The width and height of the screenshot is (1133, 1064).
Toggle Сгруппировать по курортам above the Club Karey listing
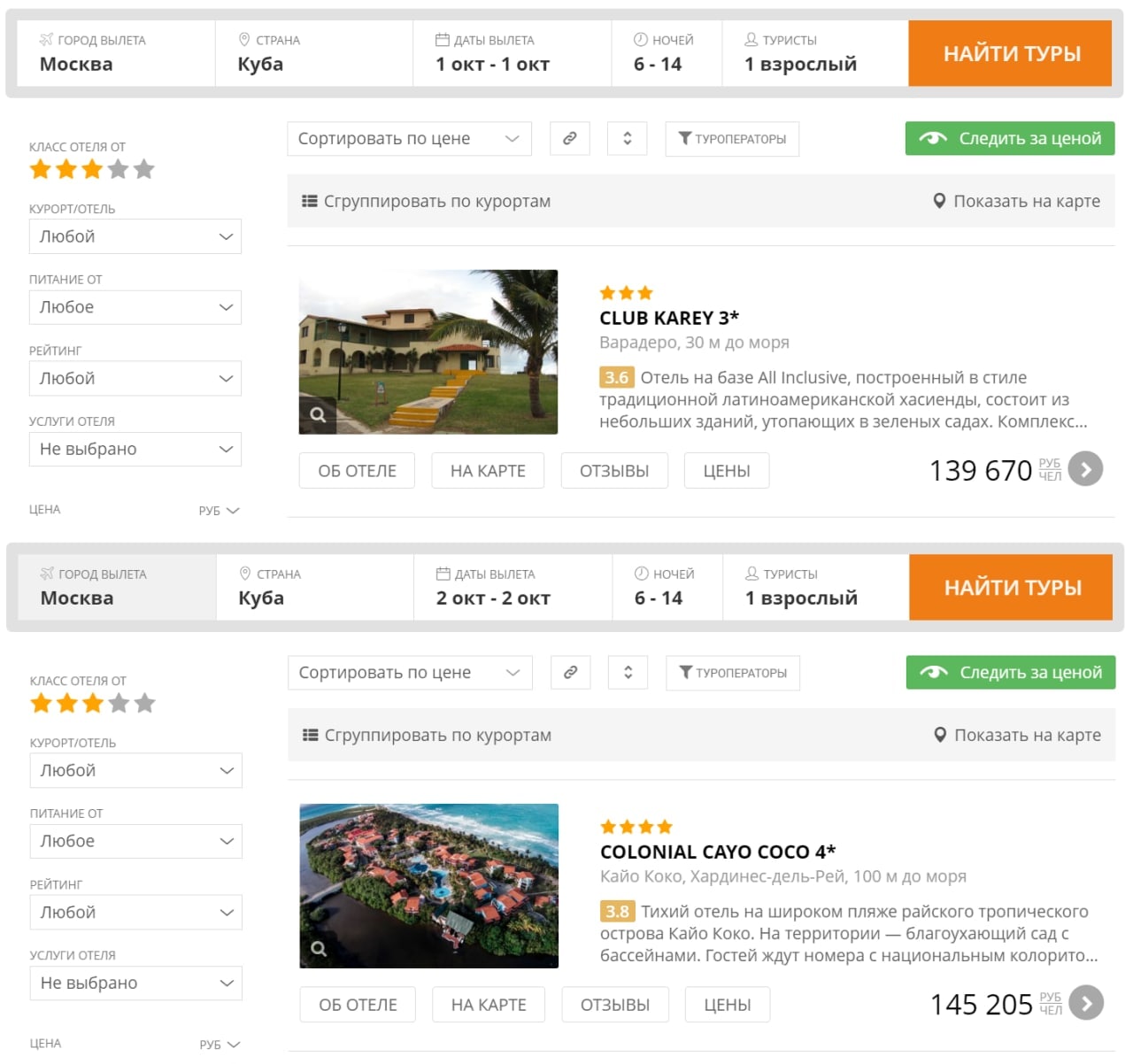426,201
